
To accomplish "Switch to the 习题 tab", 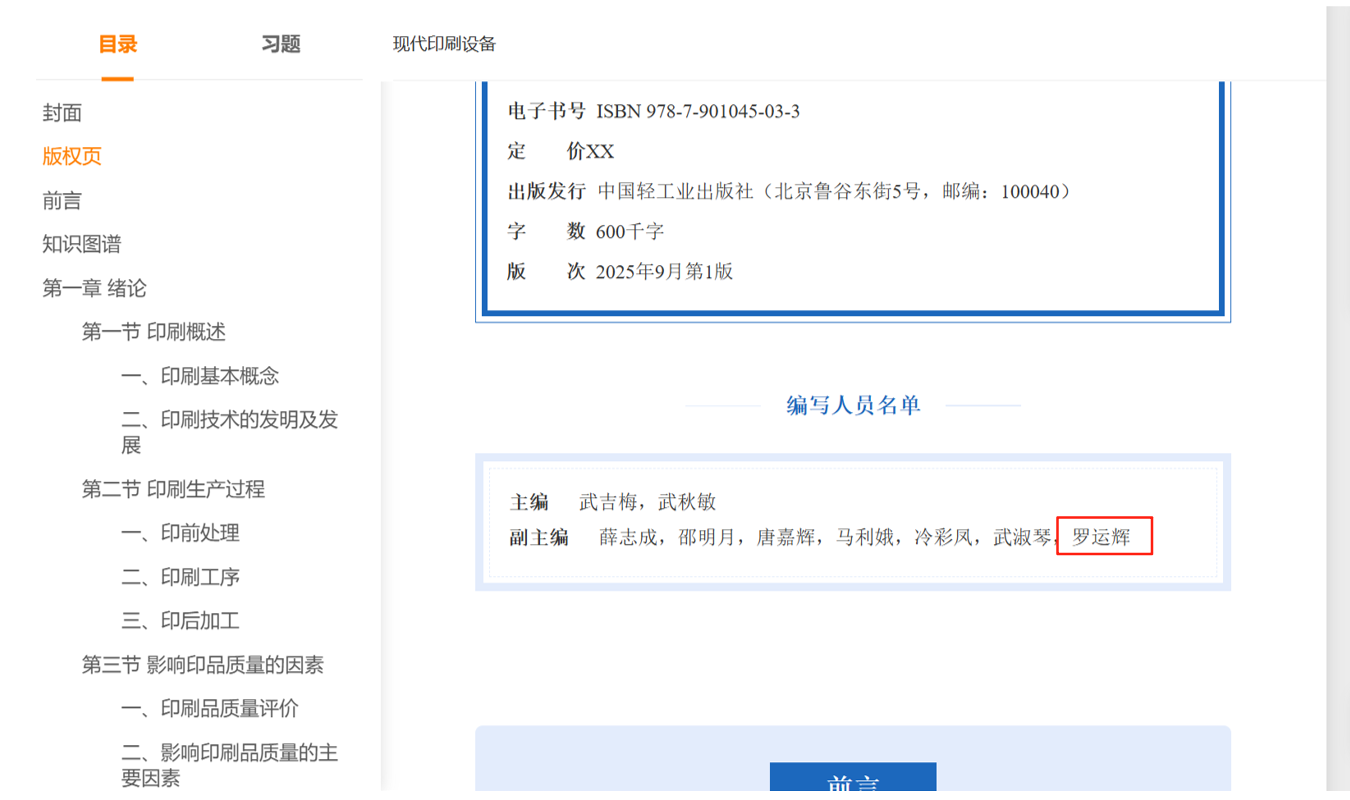I will click(x=281, y=44).
